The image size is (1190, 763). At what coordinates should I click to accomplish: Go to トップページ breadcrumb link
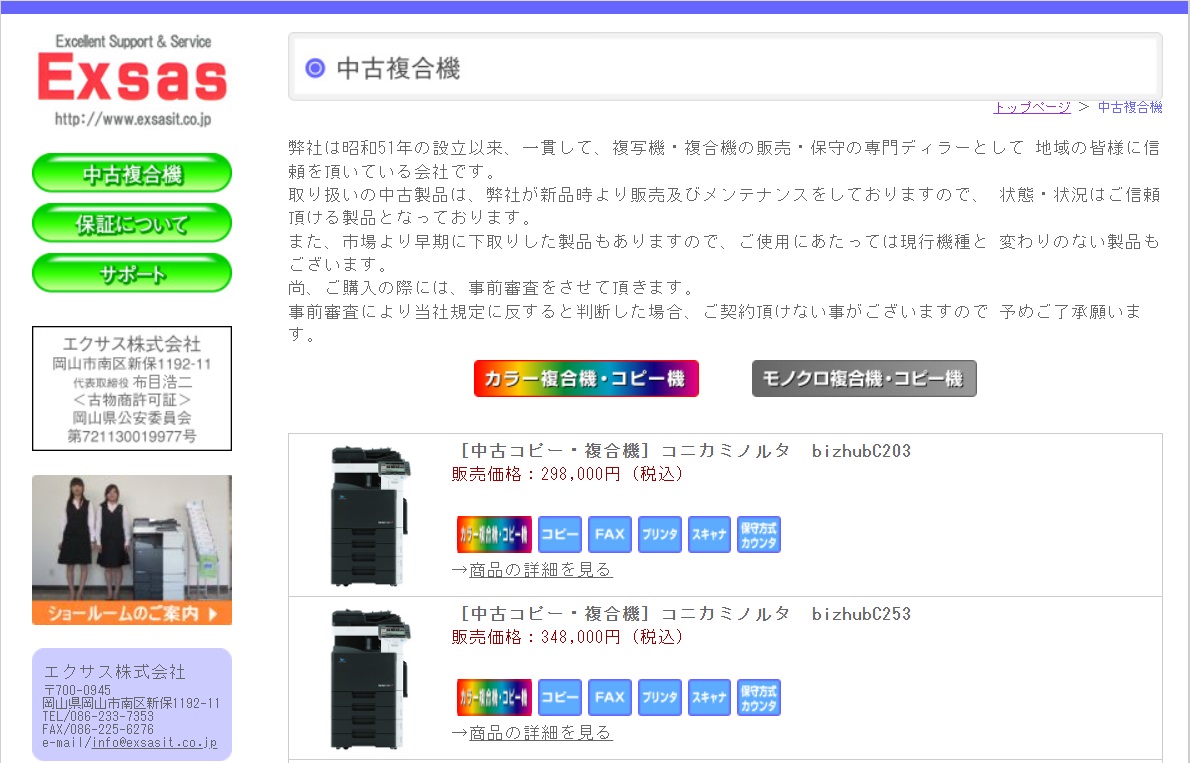1032,107
